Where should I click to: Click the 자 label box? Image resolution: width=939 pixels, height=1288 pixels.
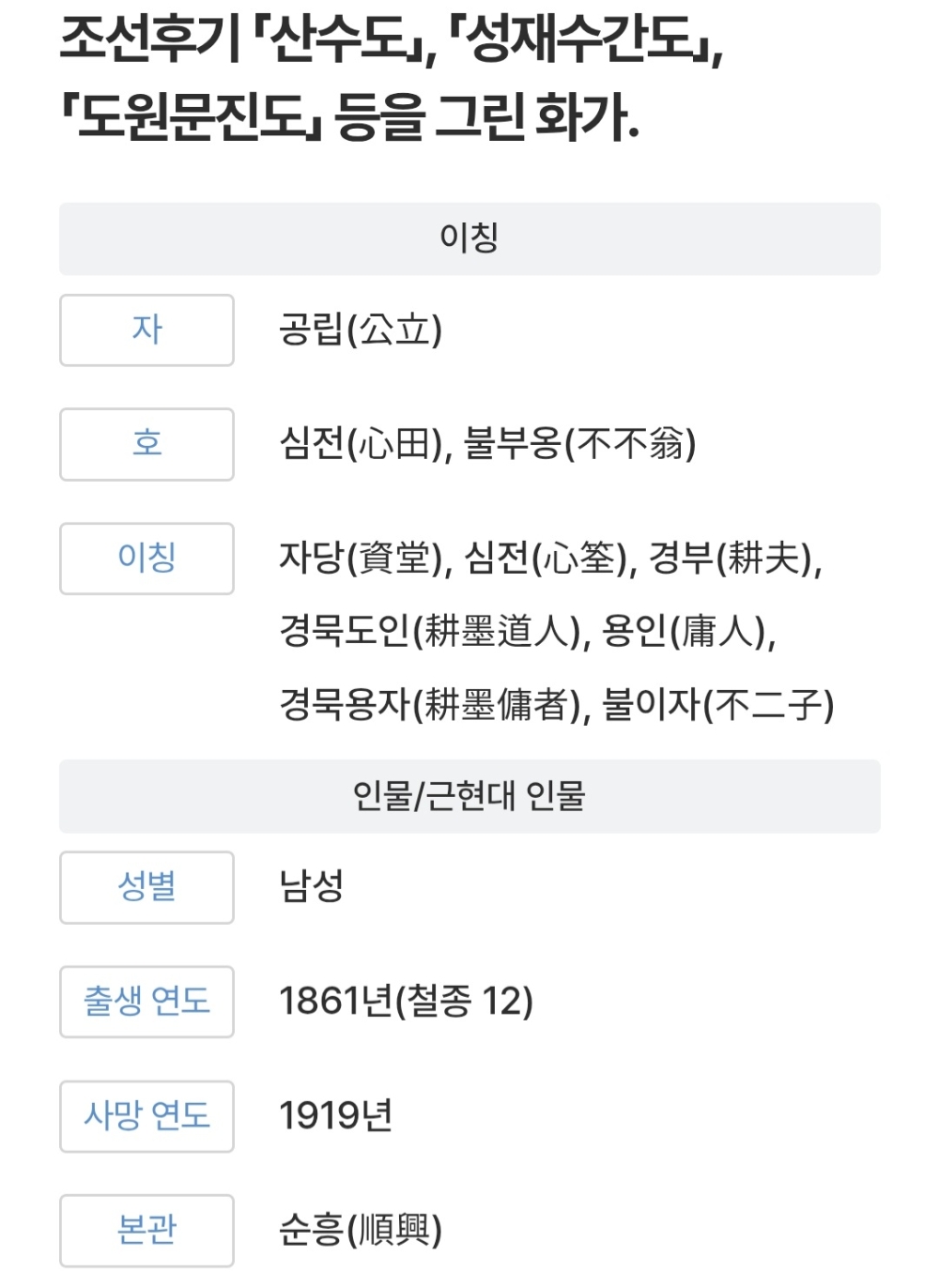coord(146,330)
